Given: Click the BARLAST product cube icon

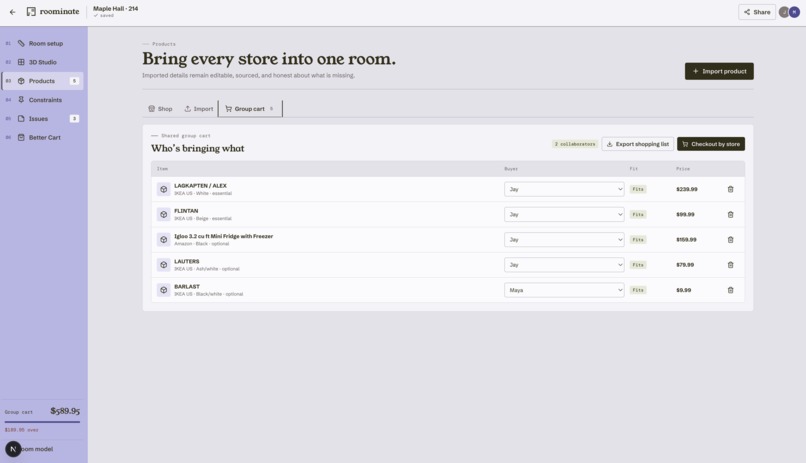Looking at the screenshot, I should click(163, 290).
